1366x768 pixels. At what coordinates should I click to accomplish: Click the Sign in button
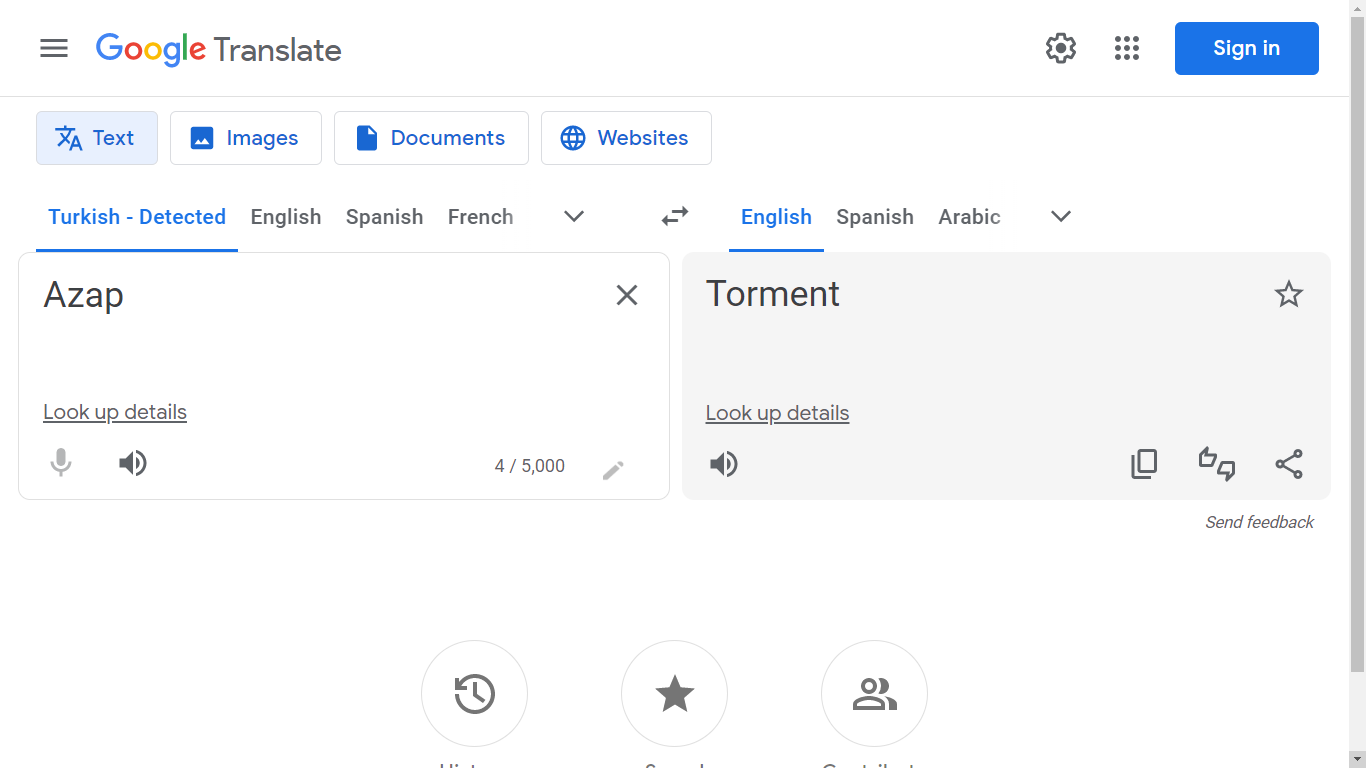[x=1246, y=48]
